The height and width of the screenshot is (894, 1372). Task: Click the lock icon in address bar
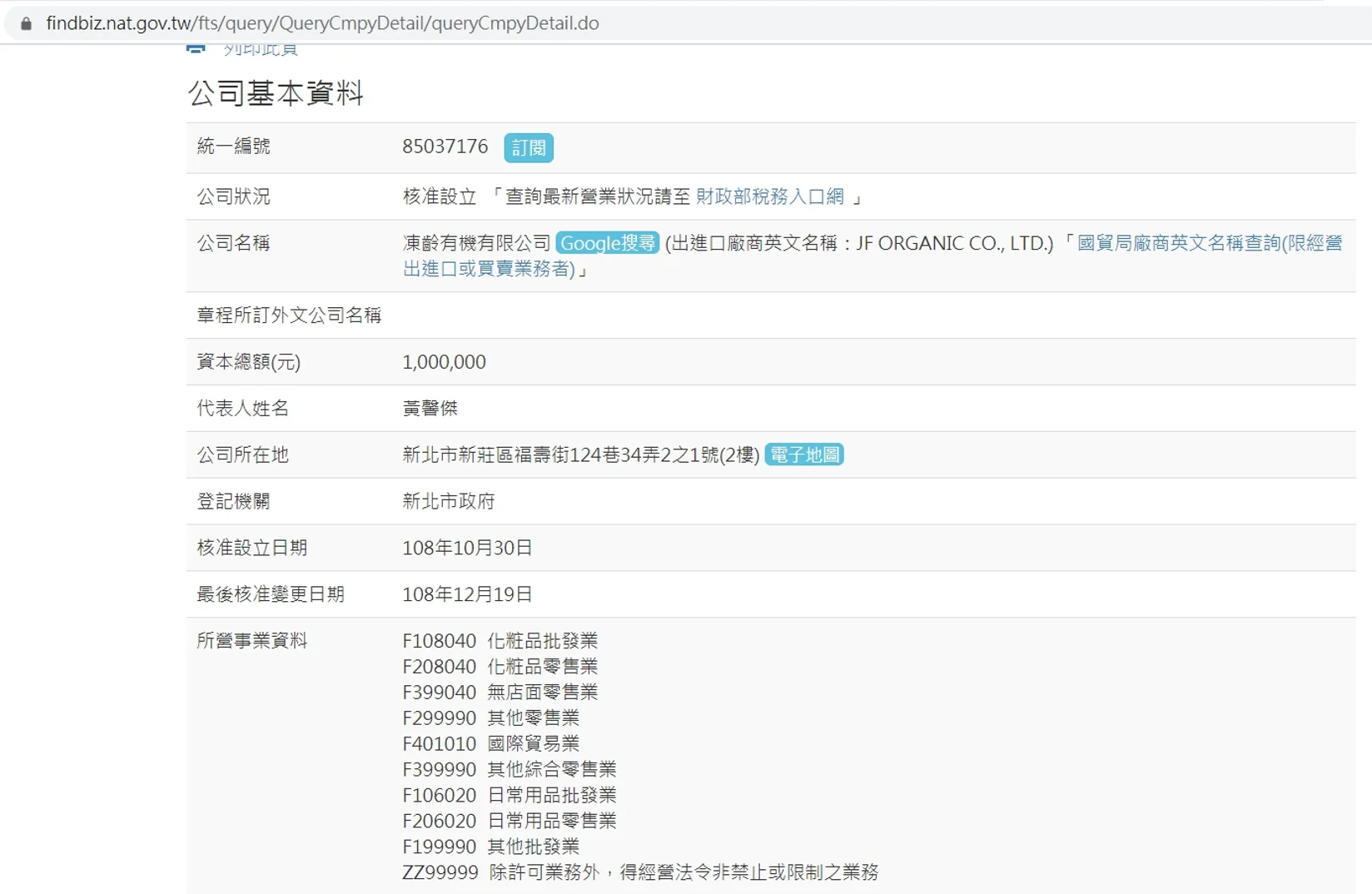26,23
